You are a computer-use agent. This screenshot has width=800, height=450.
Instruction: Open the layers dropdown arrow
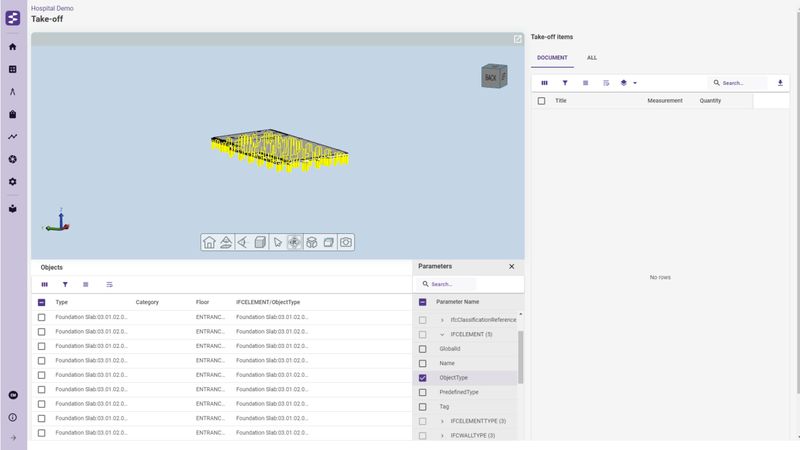[635, 83]
